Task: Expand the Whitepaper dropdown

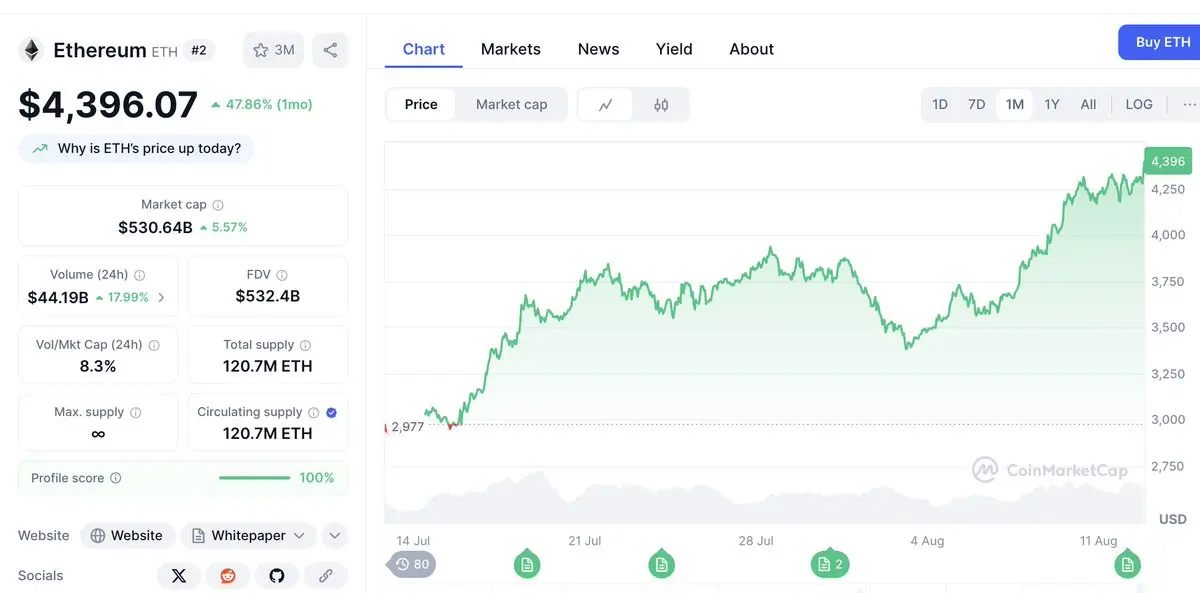Action: coord(249,536)
